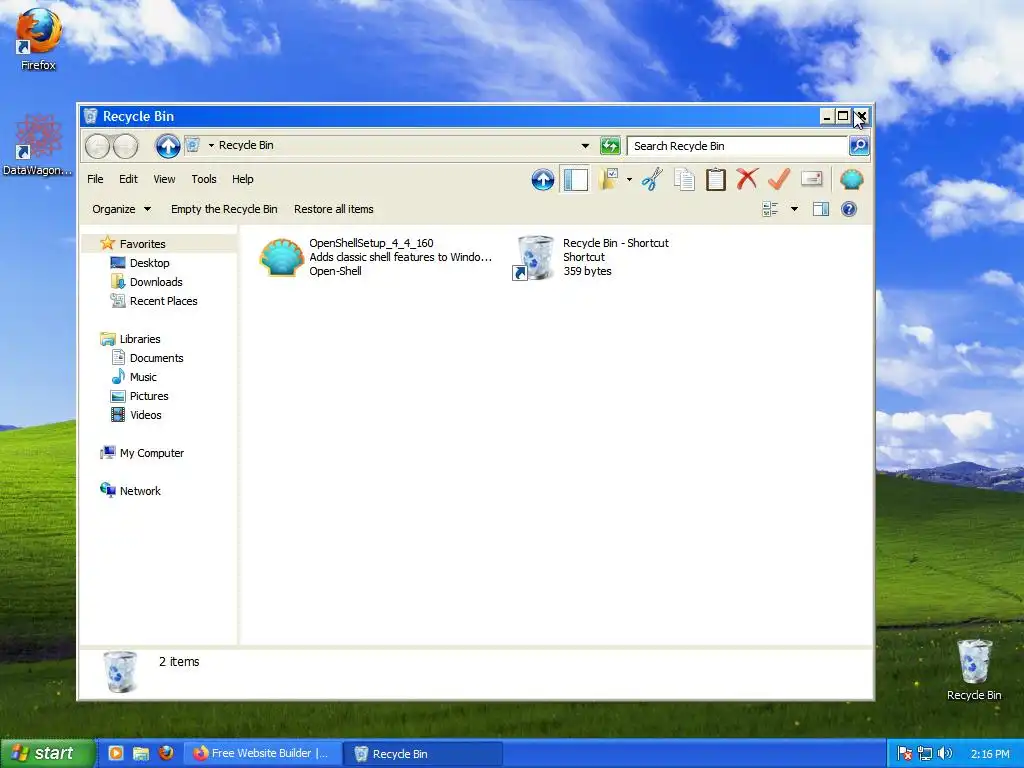Click the Paste clipboard icon
Screen dimensions: 1024x768
[716, 179]
